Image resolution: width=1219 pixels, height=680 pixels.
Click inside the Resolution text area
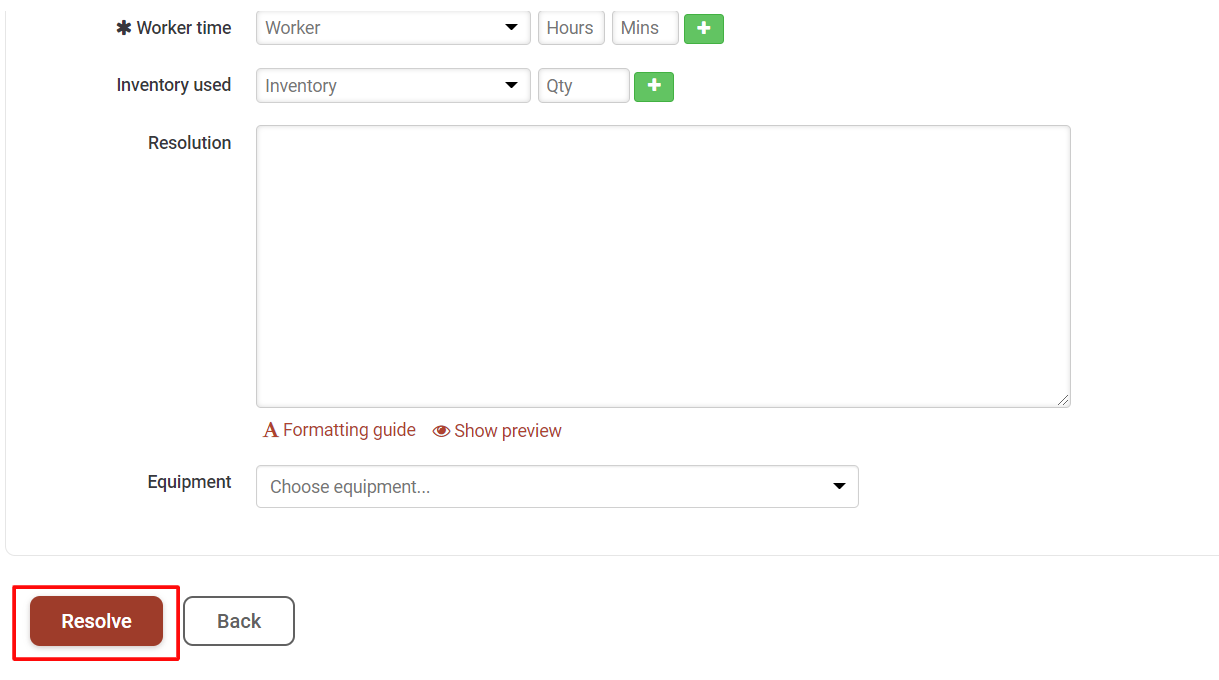(x=663, y=266)
